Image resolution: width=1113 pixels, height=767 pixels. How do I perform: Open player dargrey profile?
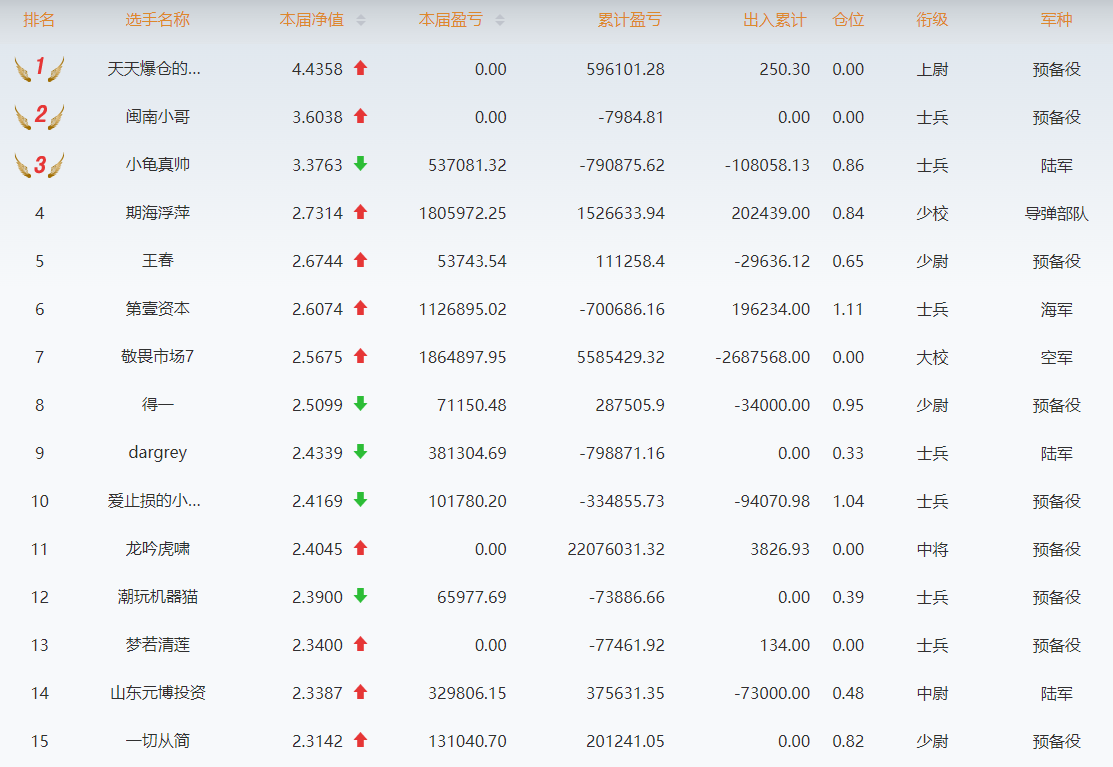pyautogui.click(x=158, y=453)
